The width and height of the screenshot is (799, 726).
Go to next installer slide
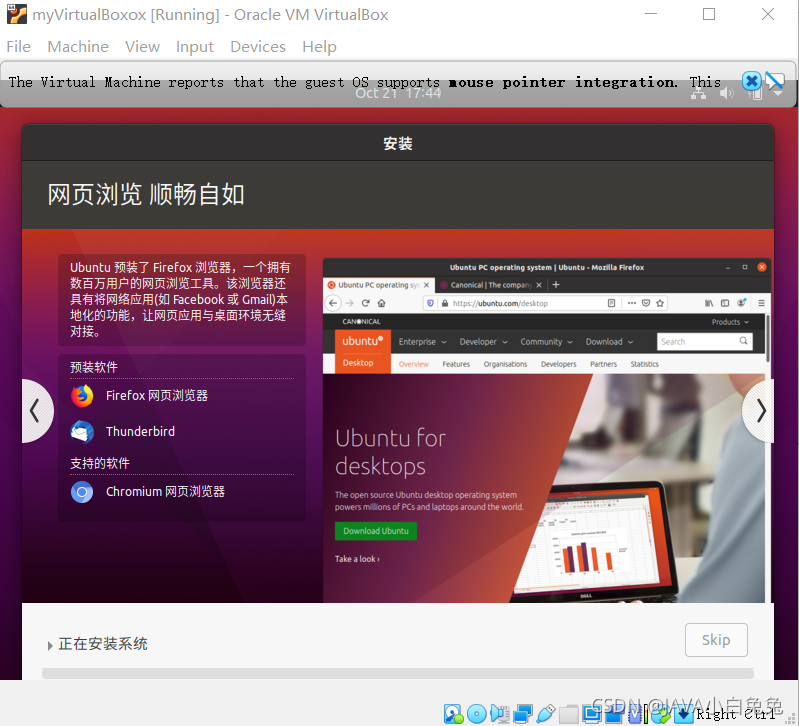760,411
